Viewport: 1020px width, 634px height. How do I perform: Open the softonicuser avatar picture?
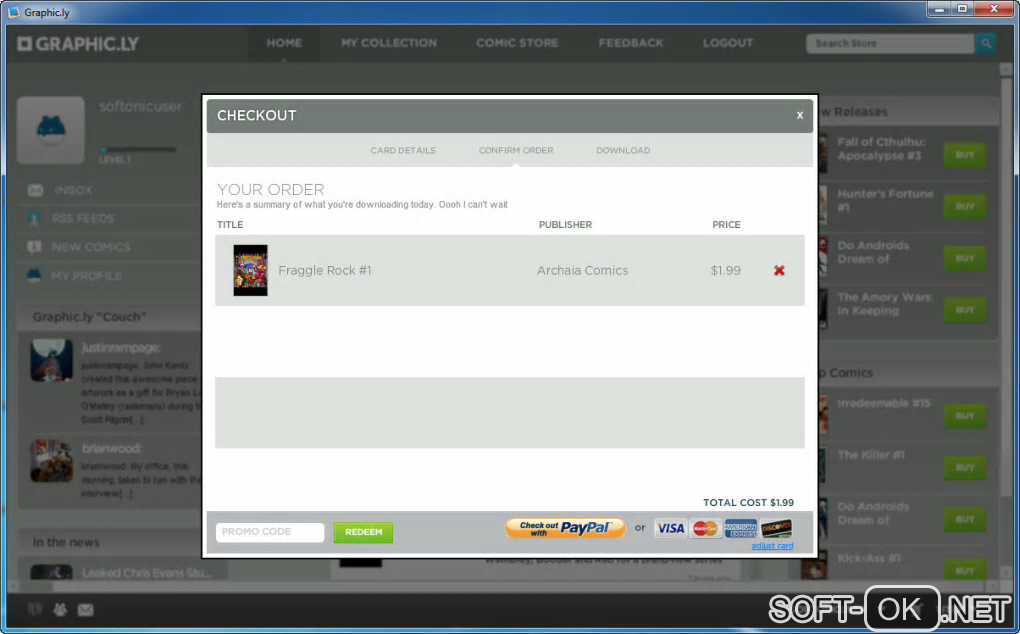[x=51, y=130]
